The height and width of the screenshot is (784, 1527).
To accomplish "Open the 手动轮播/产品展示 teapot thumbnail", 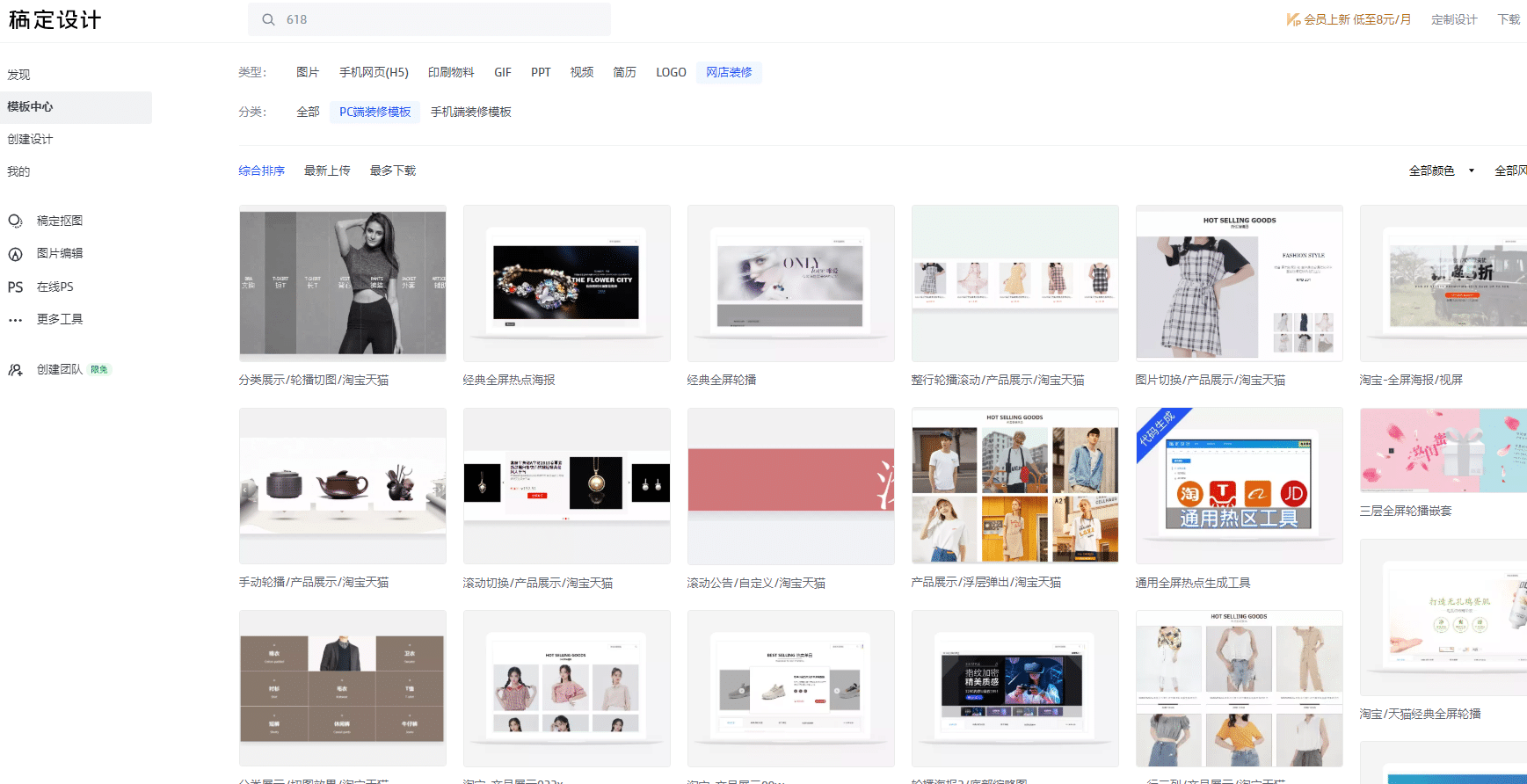I will (343, 486).
